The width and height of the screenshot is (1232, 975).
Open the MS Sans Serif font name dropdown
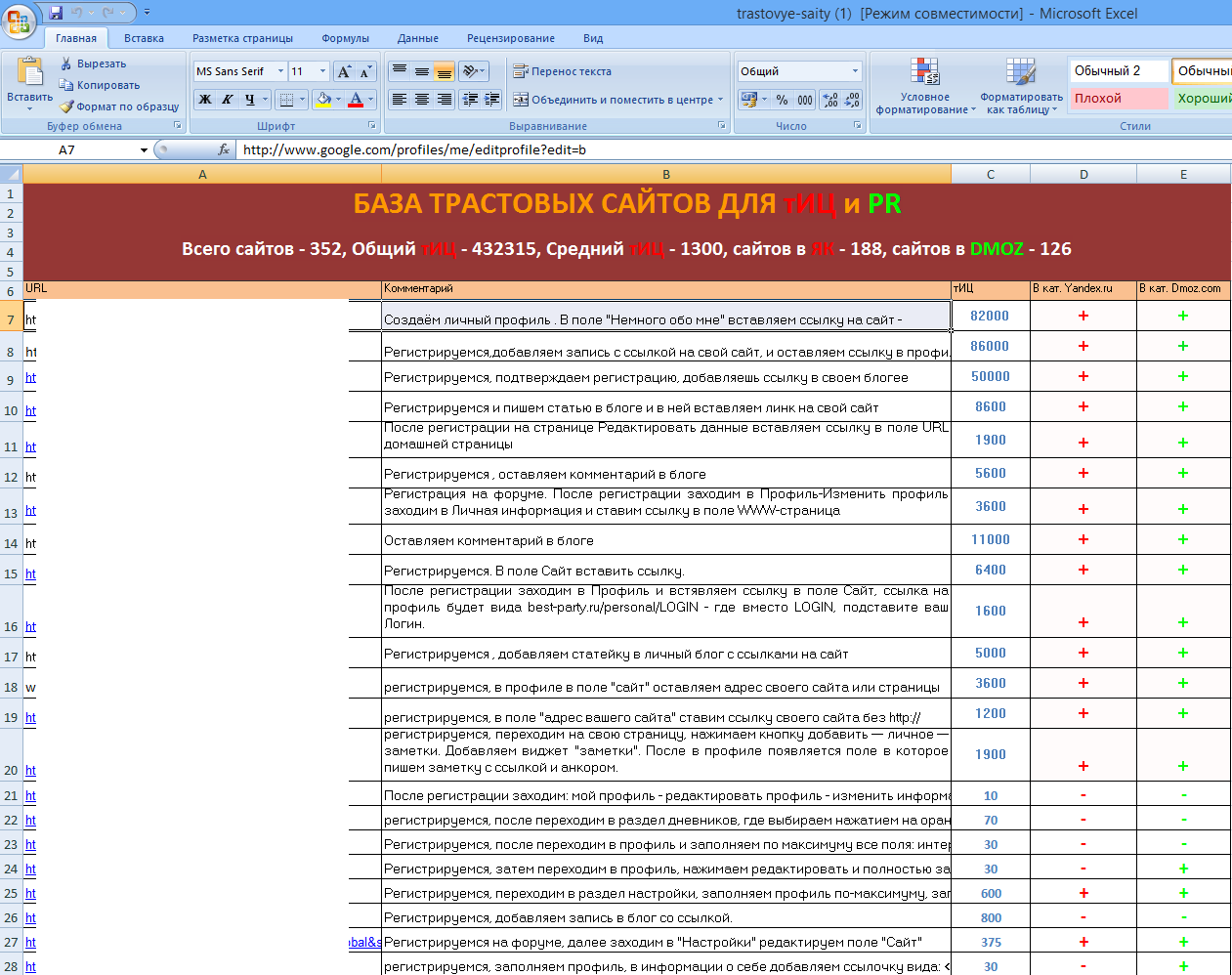(280, 71)
